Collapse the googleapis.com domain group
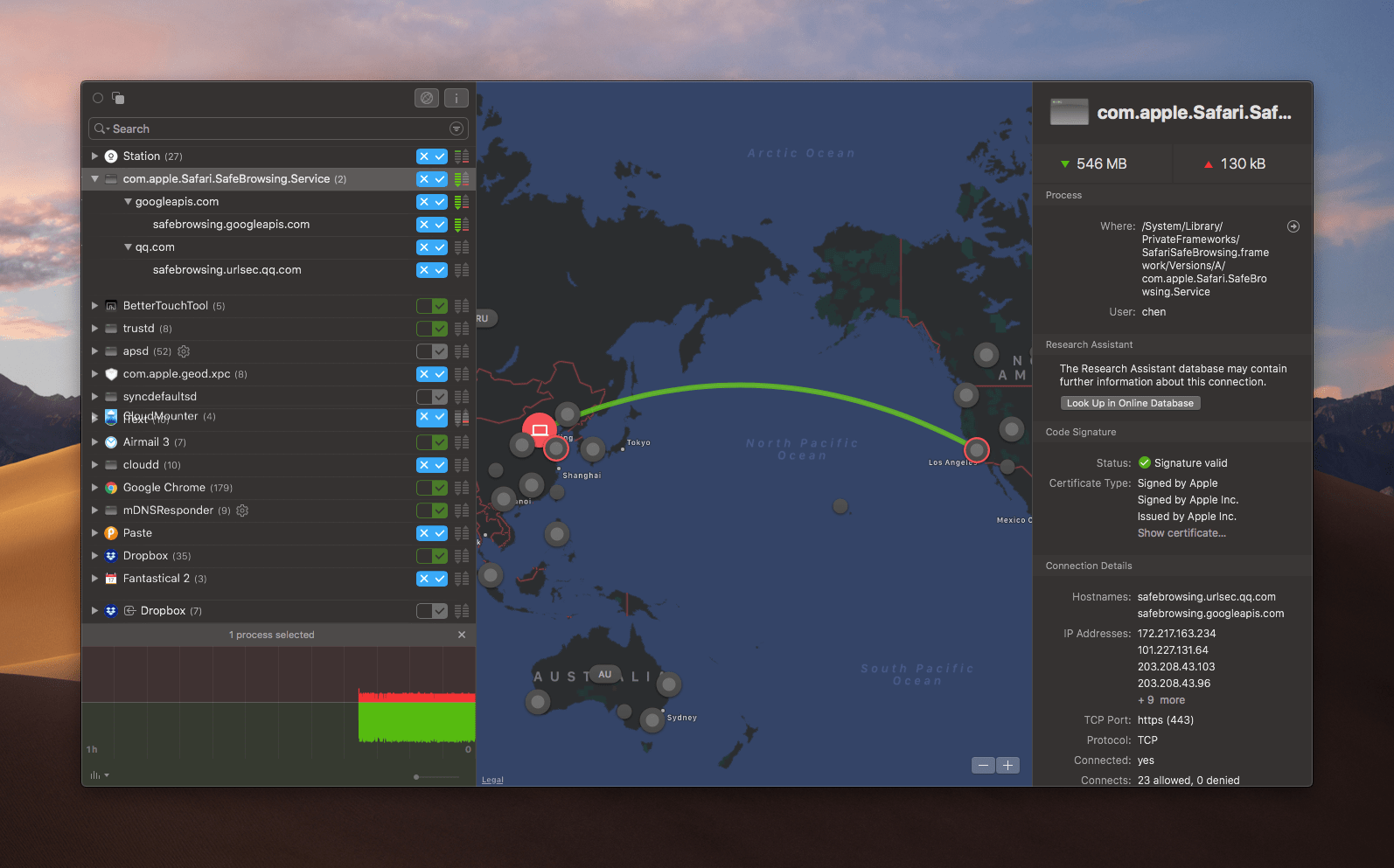Image resolution: width=1394 pixels, height=868 pixels. pos(129,202)
